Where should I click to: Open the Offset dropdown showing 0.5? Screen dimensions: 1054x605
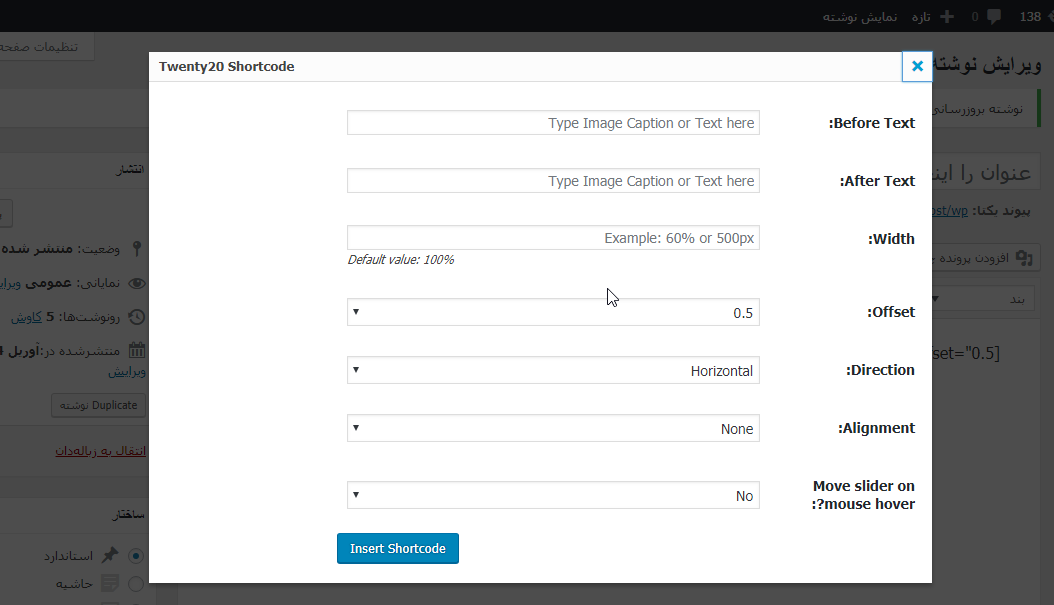coord(553,313)
